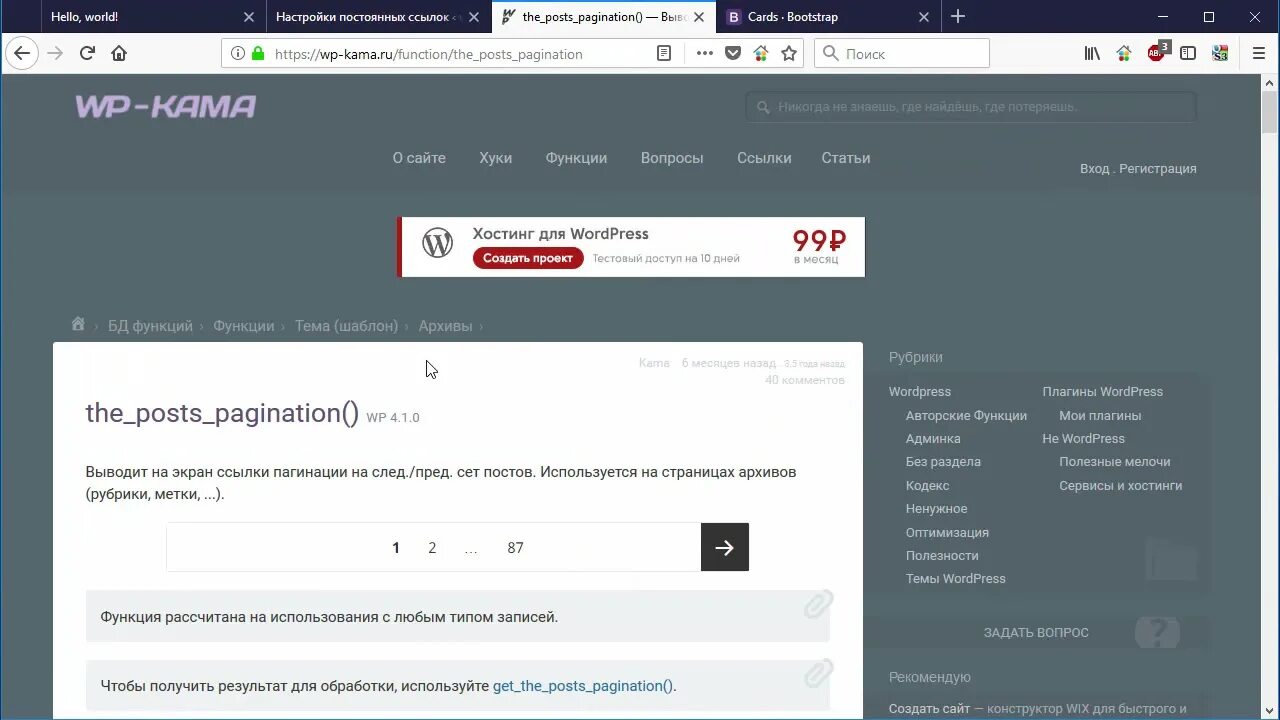Click the Вход login link
This screenshot has height=720, width=1280.
[1094, 169]
